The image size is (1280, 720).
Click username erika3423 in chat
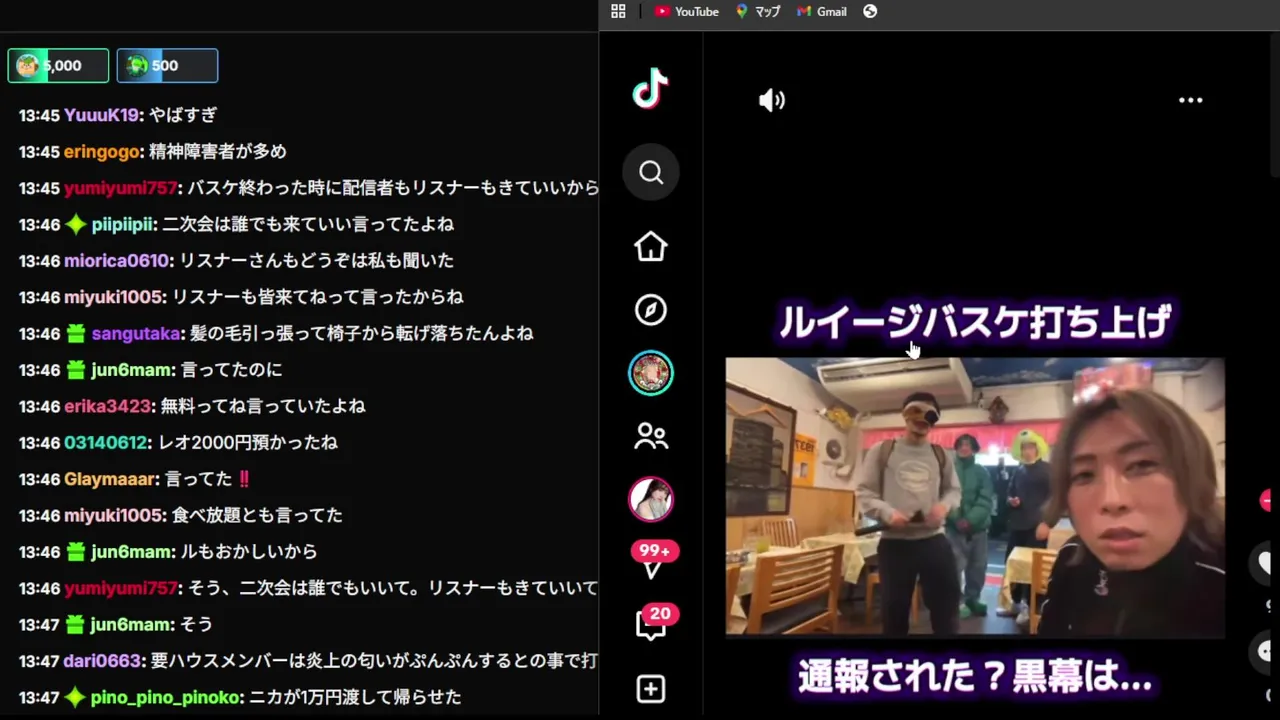pos(108,406)
